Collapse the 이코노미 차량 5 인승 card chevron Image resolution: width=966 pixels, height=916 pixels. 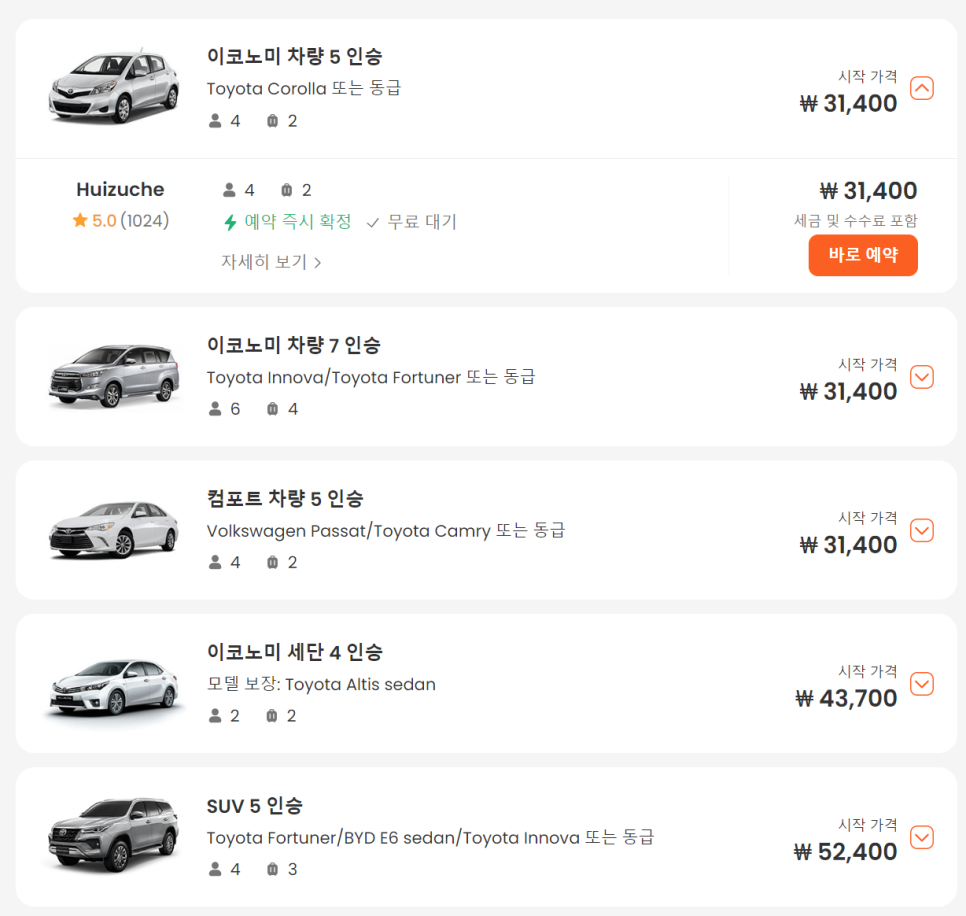922,88
